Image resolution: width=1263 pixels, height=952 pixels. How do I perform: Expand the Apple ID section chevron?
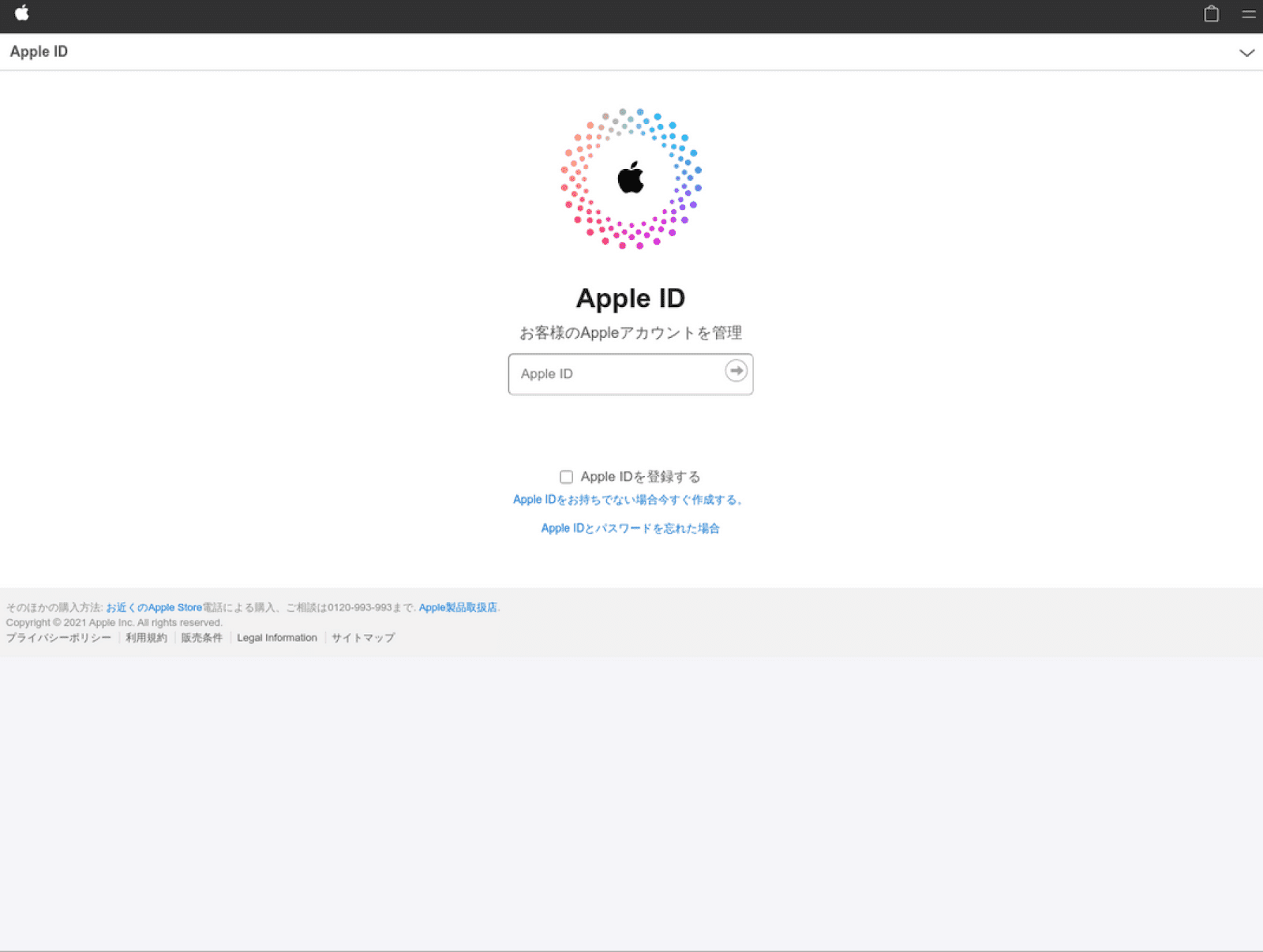pos(1246,53)
